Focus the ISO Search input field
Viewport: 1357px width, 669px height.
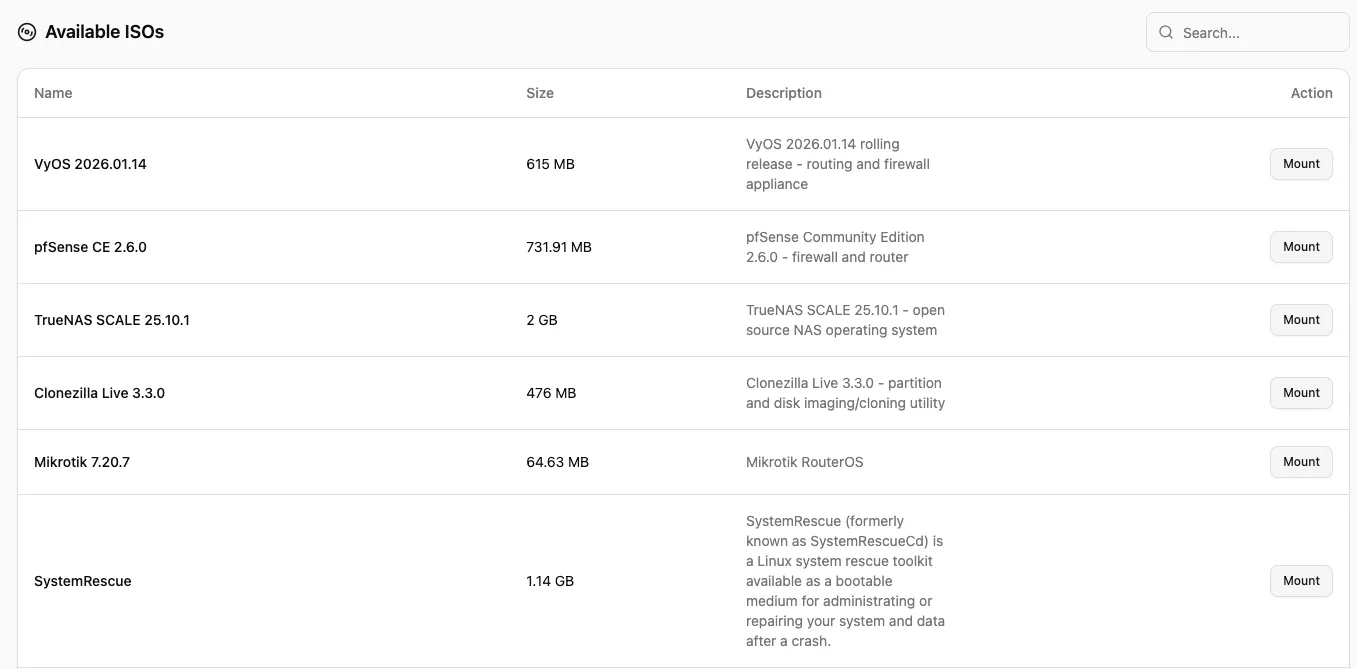click(1260, 33)
